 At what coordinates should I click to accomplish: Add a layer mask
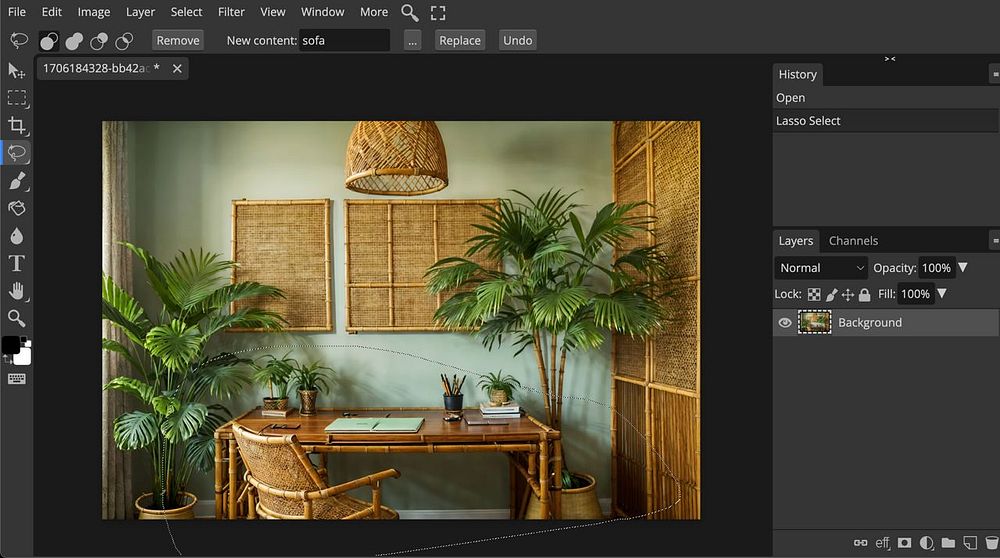click(x=904, y=543)
